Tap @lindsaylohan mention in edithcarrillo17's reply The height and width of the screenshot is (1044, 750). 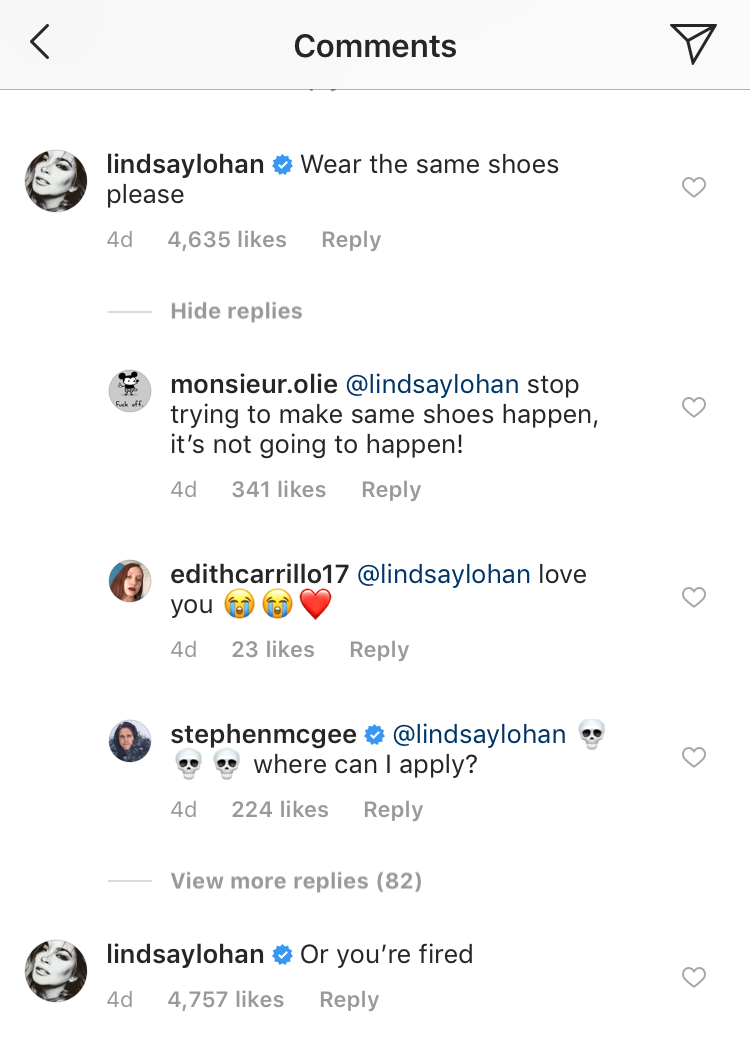click(x=443, y=575)
